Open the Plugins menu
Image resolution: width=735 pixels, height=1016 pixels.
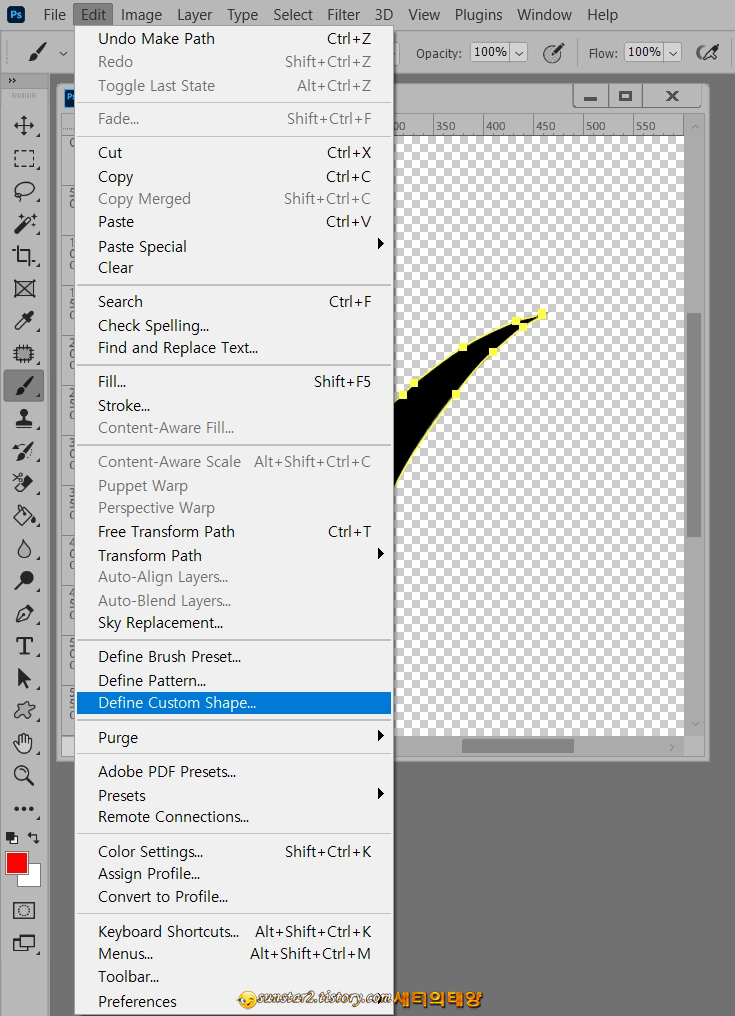coord(478,14)
